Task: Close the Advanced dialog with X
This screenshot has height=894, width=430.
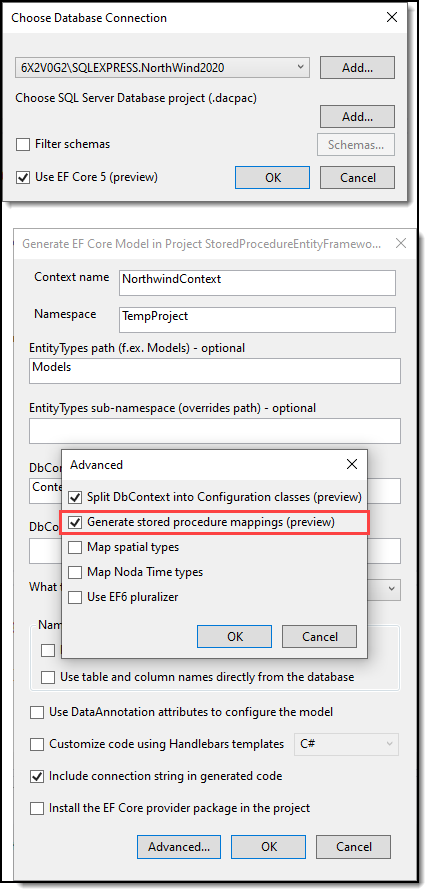Action: [352, 465]
